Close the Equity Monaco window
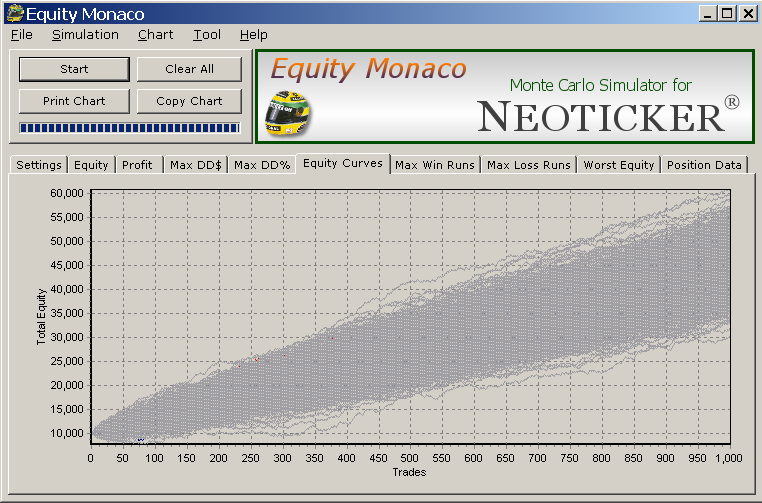This screenshot has height=503, width=762. 748,14
